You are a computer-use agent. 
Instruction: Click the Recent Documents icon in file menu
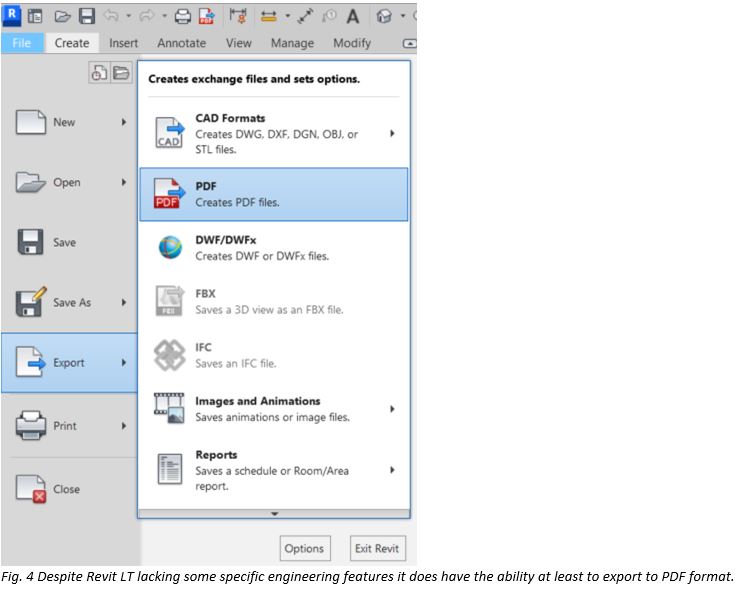point(99,73)
